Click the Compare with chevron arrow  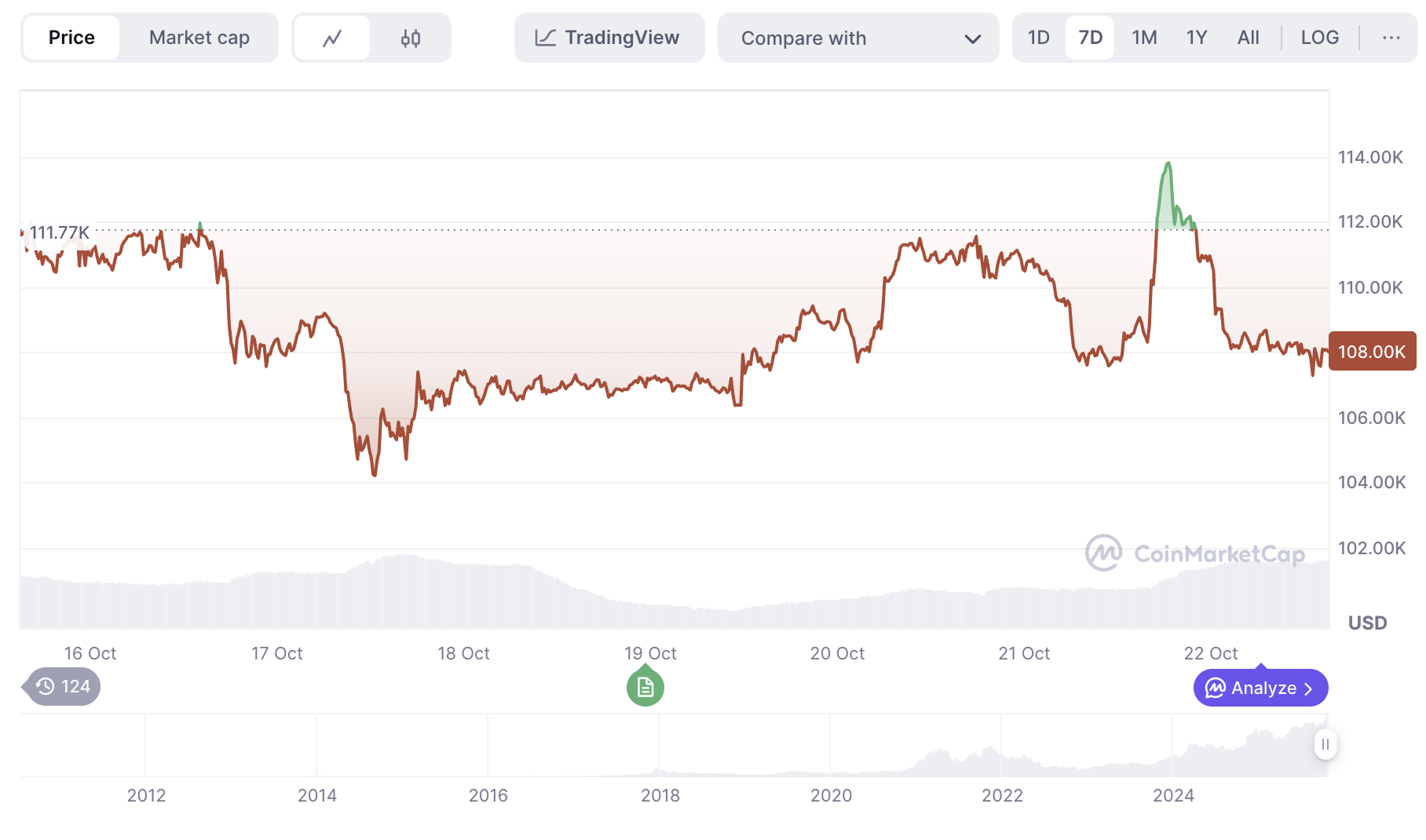(972, 39)
